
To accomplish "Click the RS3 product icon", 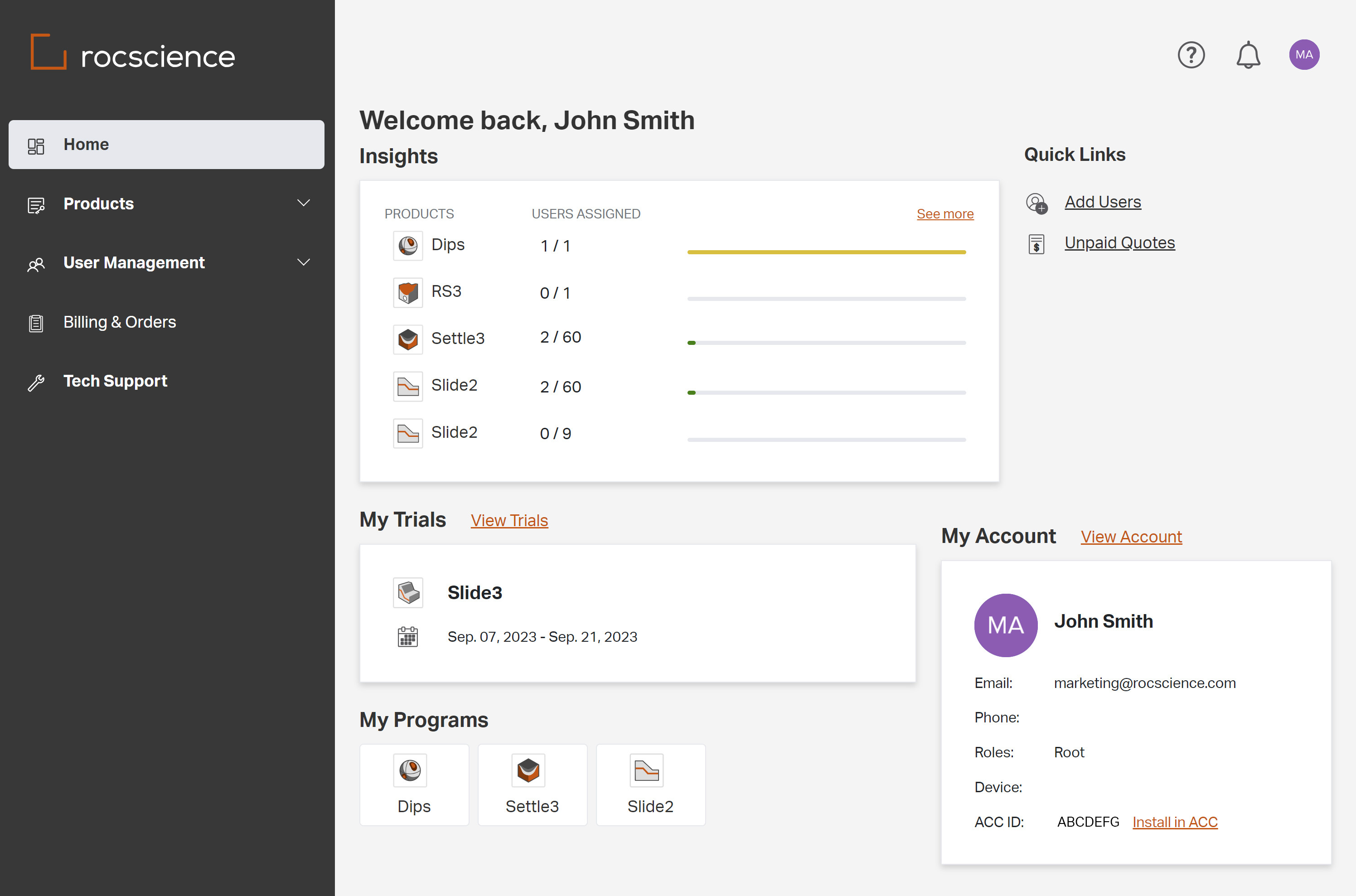I will pyautogui.click(x=408, y=293).
